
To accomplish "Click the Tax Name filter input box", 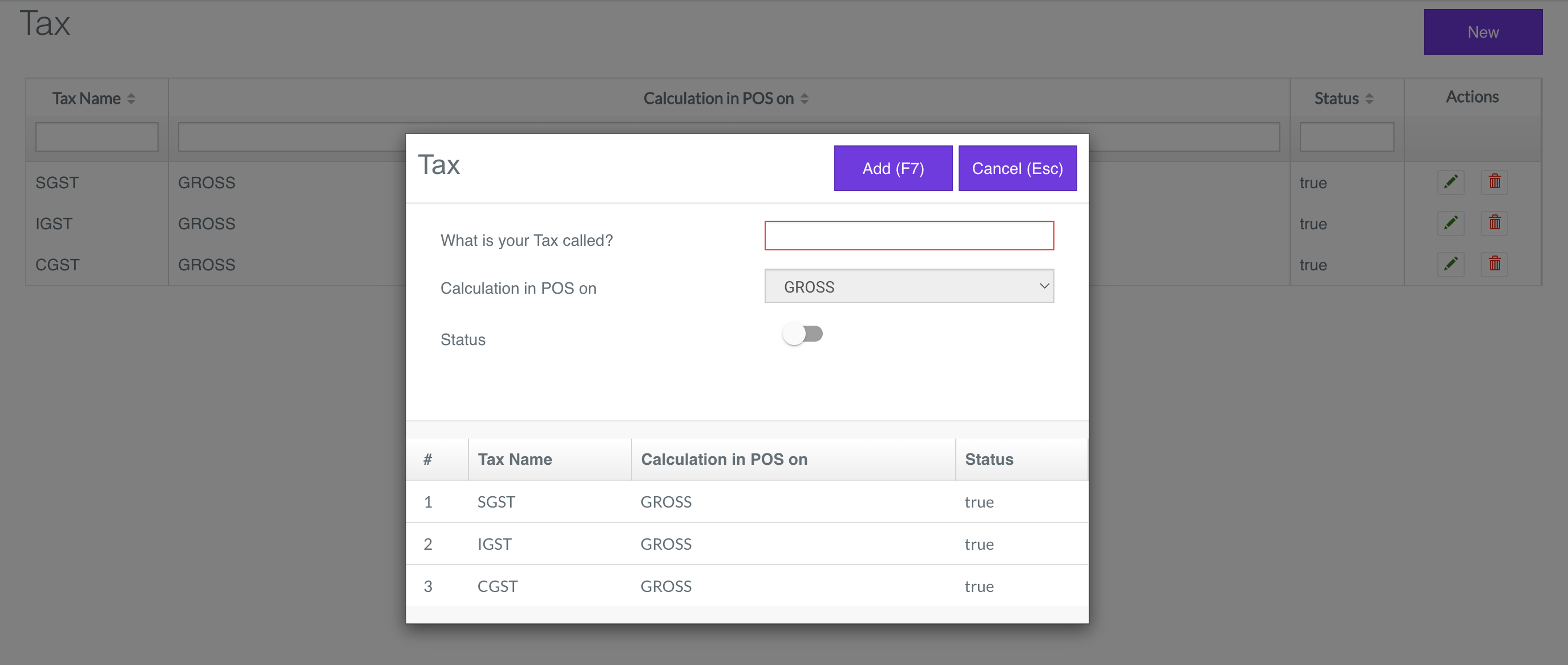I will [x=97, y=137].
